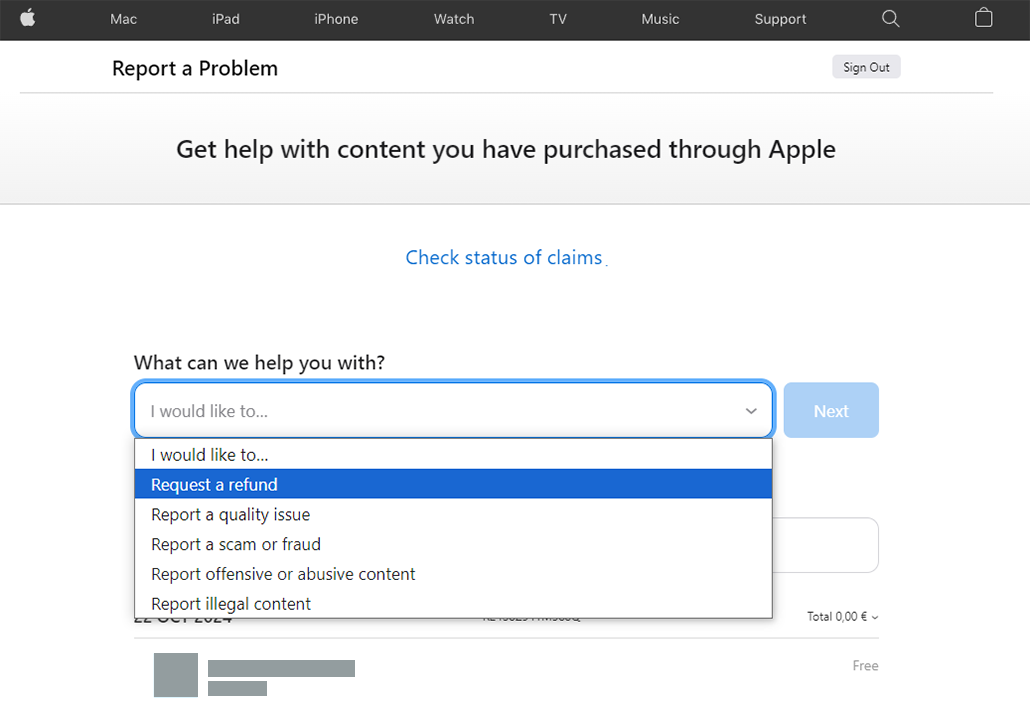Select 'Report a scam or fraud'

point(453,545)
